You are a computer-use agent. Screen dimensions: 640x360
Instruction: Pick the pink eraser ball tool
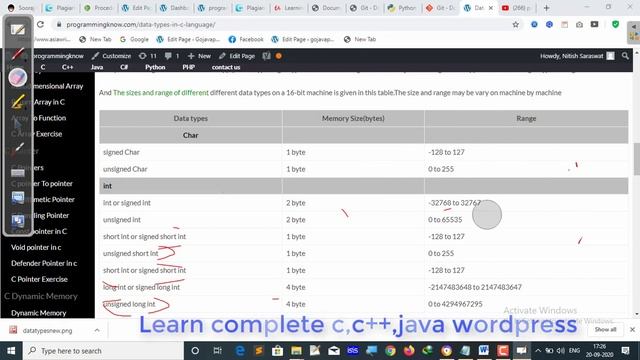pyautogui.click(x=18, y=77)
